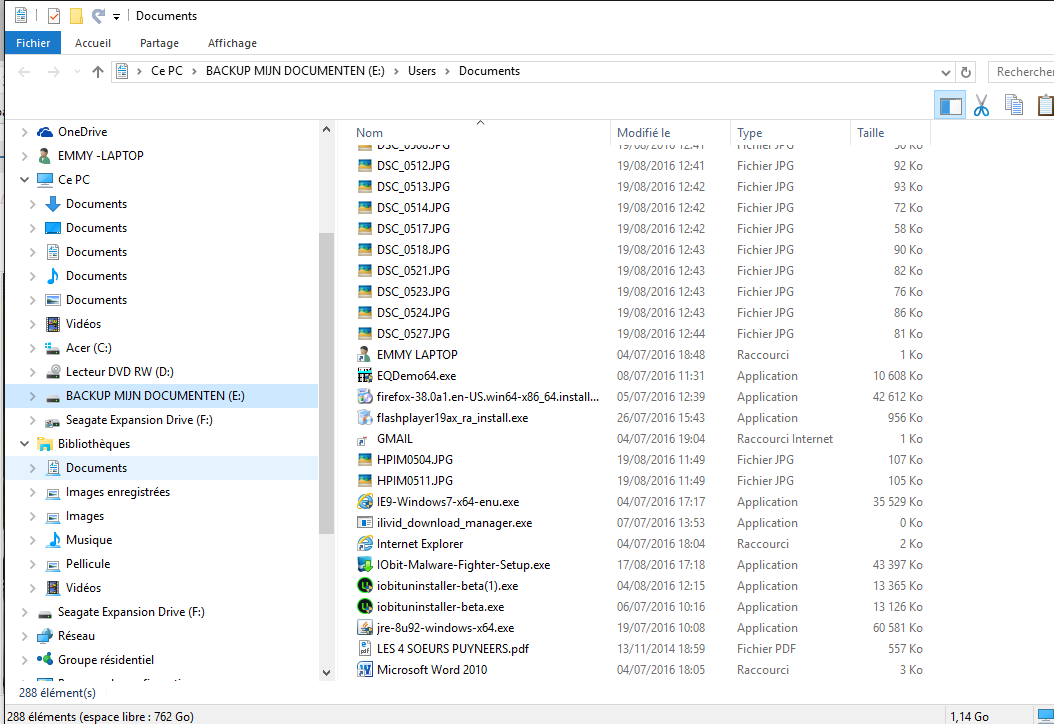This screenshot has height=724, width=1054.
Task: Collapse the Ce PC tree node
Action: [25, 179]
